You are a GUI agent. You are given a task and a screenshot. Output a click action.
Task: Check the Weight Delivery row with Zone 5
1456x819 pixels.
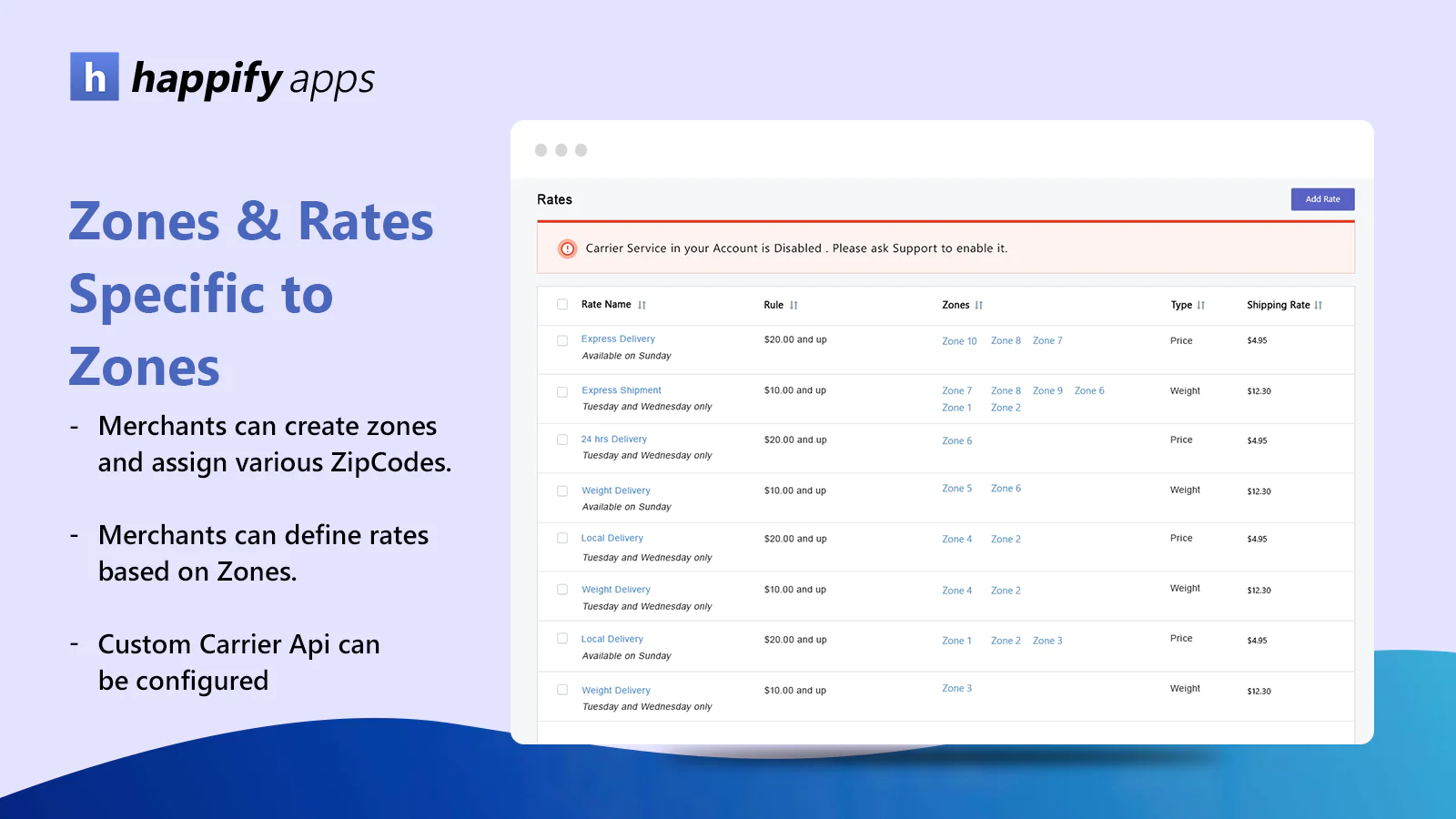562,491
